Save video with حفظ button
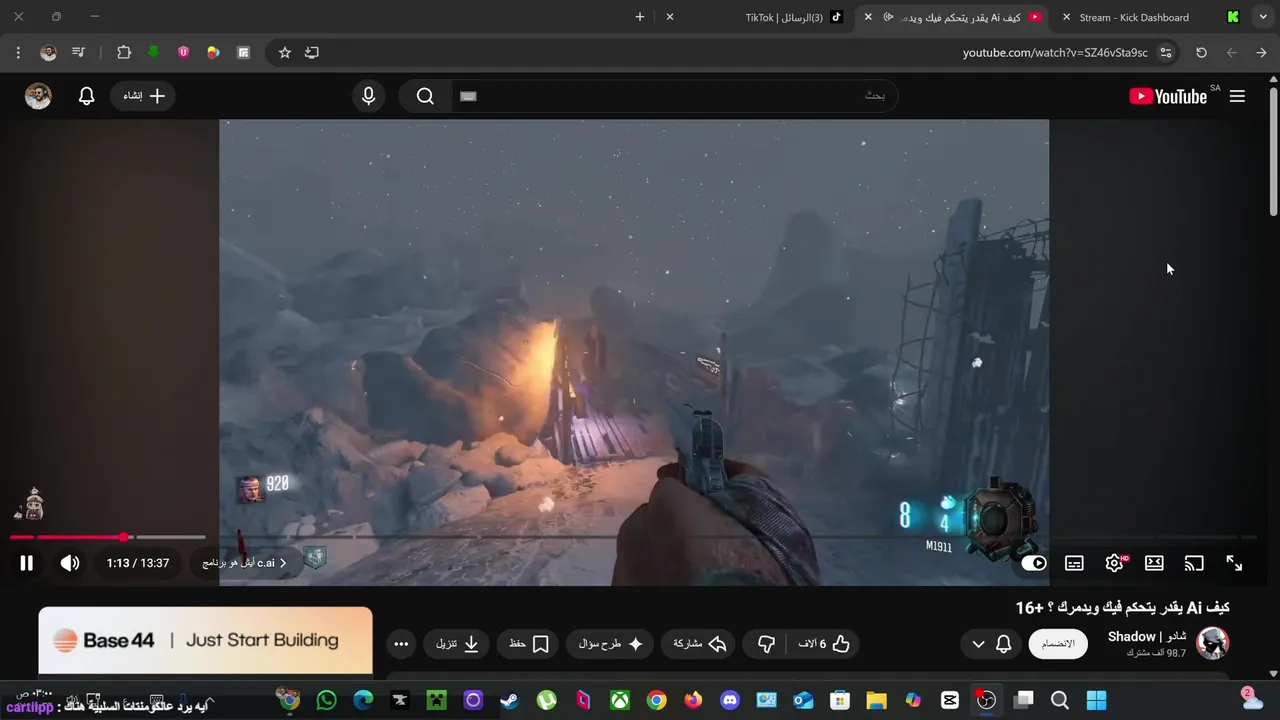The height and width of the screenshot is (720, 1280). point(529,644)
